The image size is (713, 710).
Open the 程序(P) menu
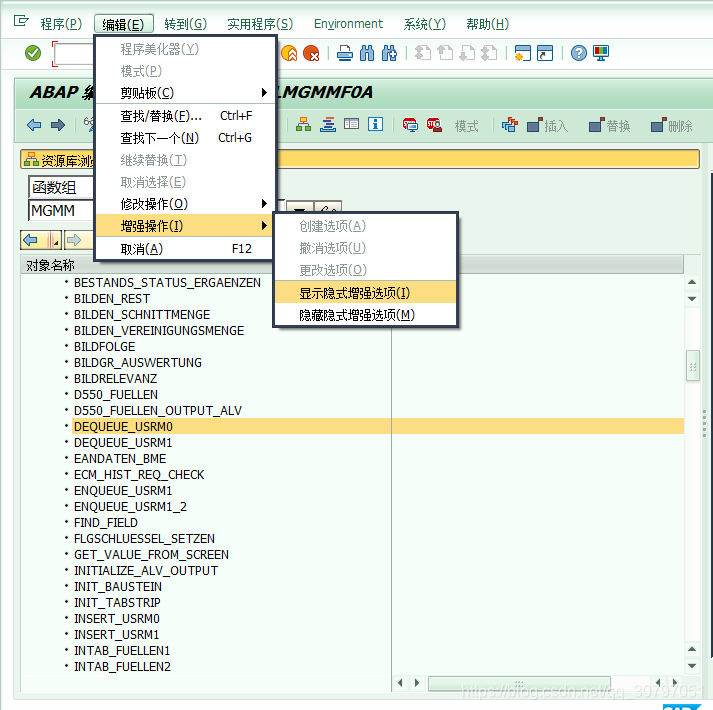coord(61,24)
